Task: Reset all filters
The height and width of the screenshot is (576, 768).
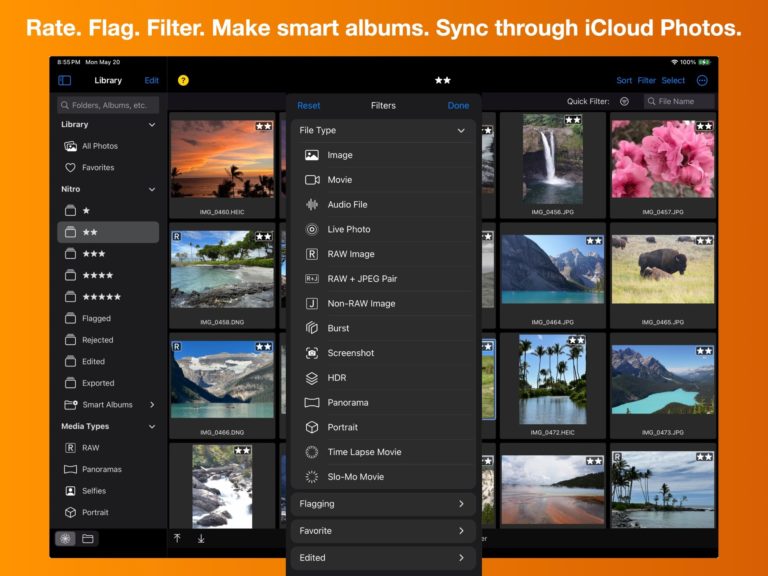Action: [309, 106]
